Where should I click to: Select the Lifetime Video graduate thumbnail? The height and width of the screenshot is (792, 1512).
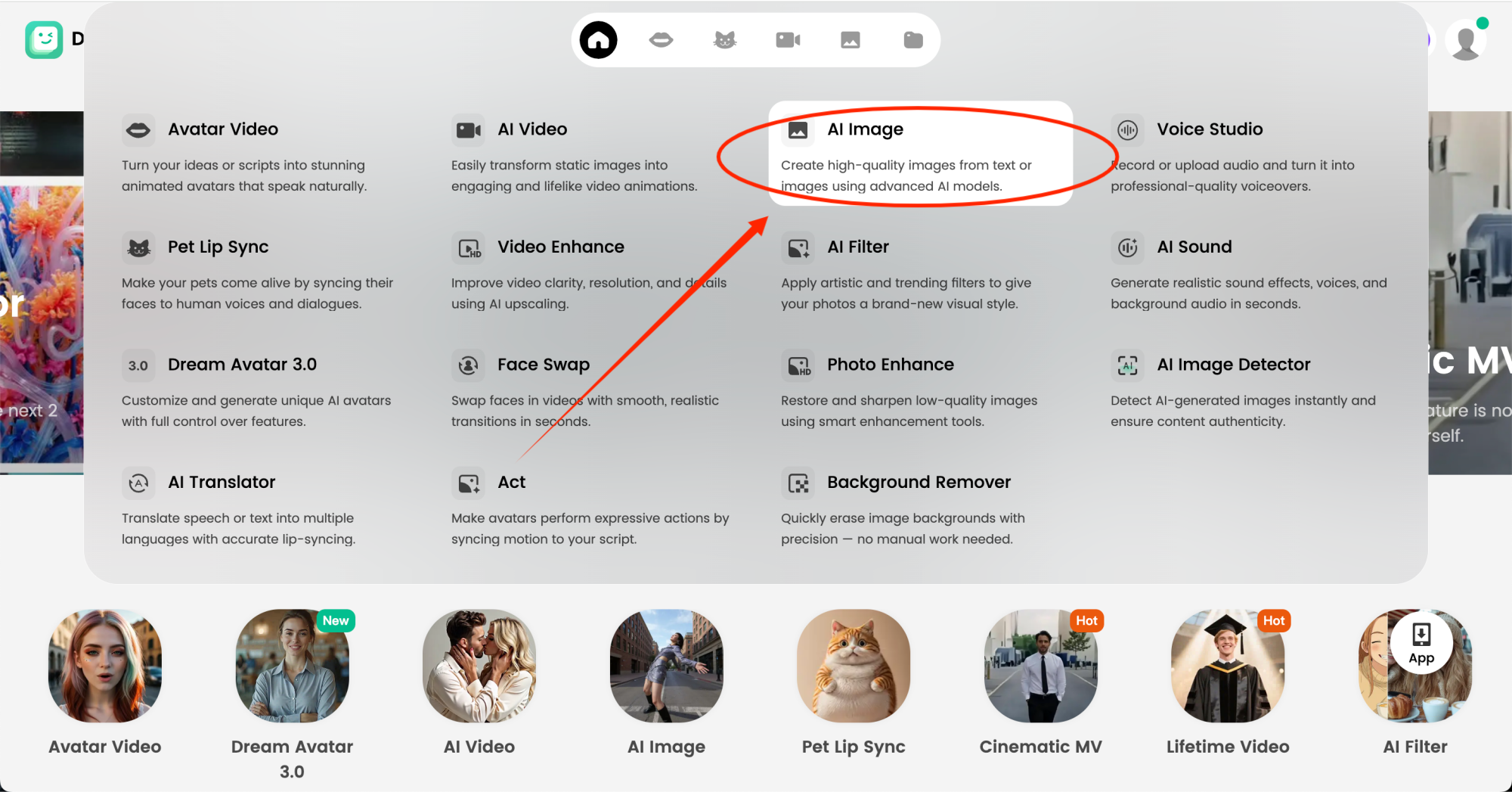[1227, 666]
